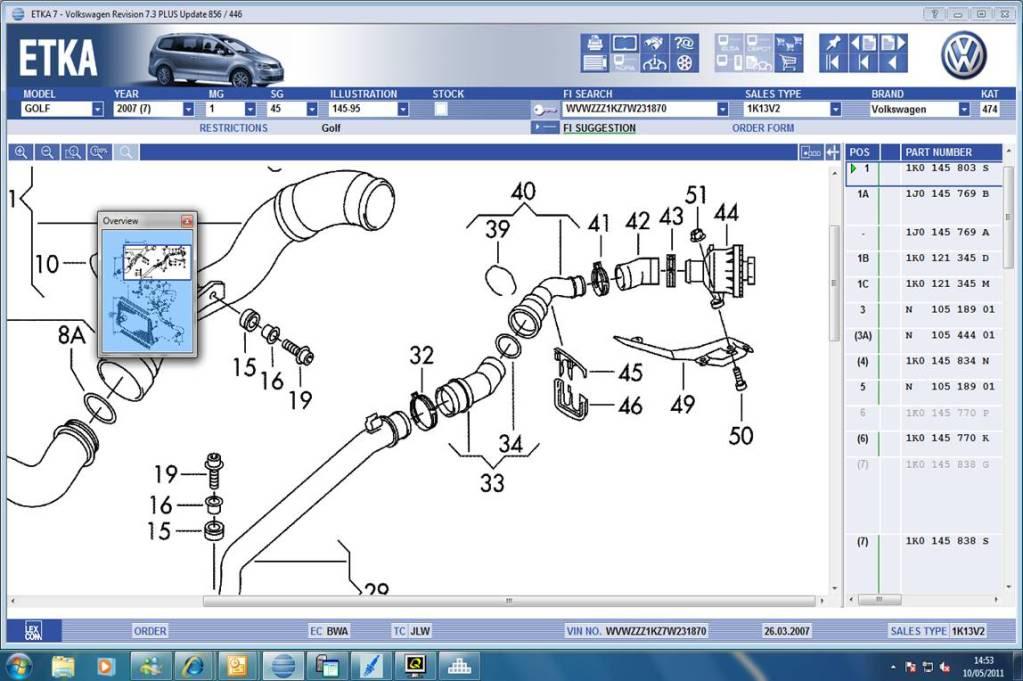Select part row 1K0 145 803 S
This screenshot has height=681, width=1023.
coord(923,174)
